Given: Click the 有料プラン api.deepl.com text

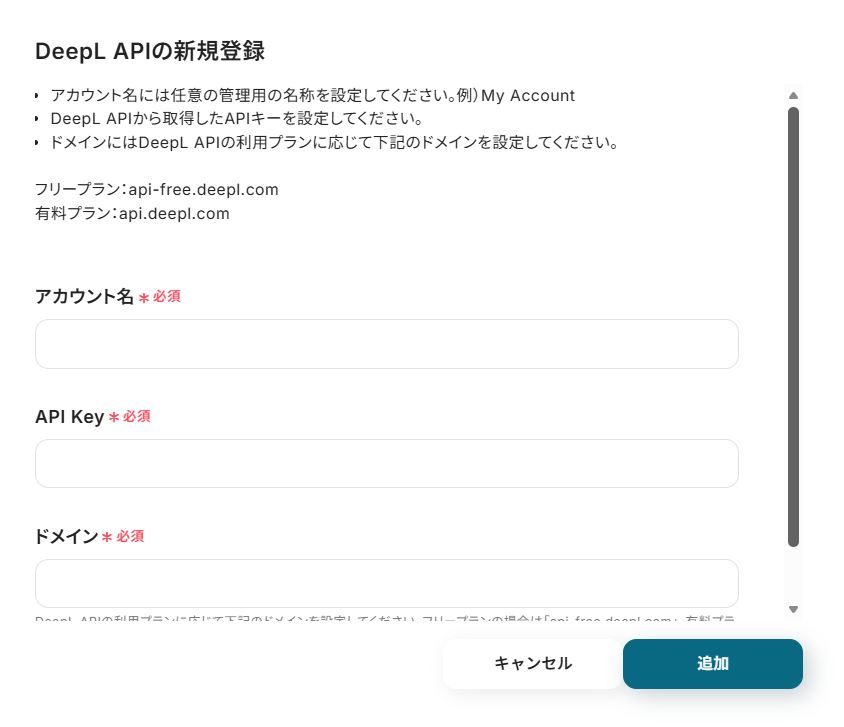Looking at the screenshot, I should (x=132, y=213).
